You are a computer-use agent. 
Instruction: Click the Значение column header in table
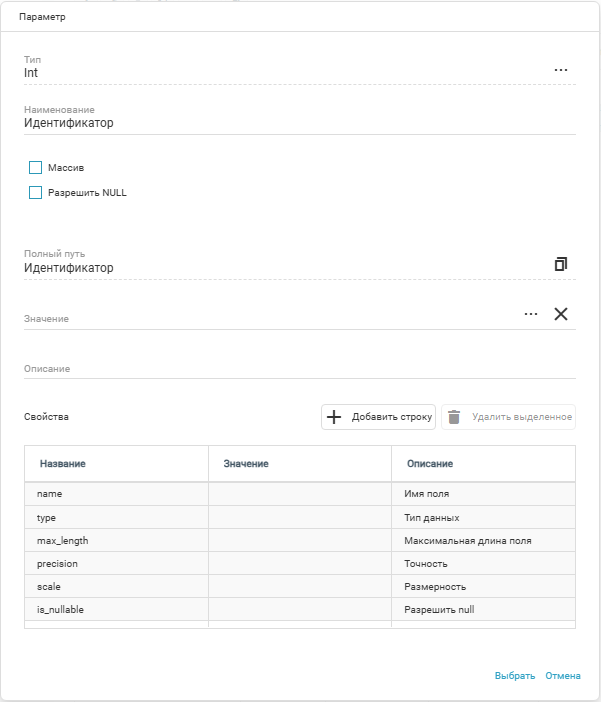click(246, 464)
